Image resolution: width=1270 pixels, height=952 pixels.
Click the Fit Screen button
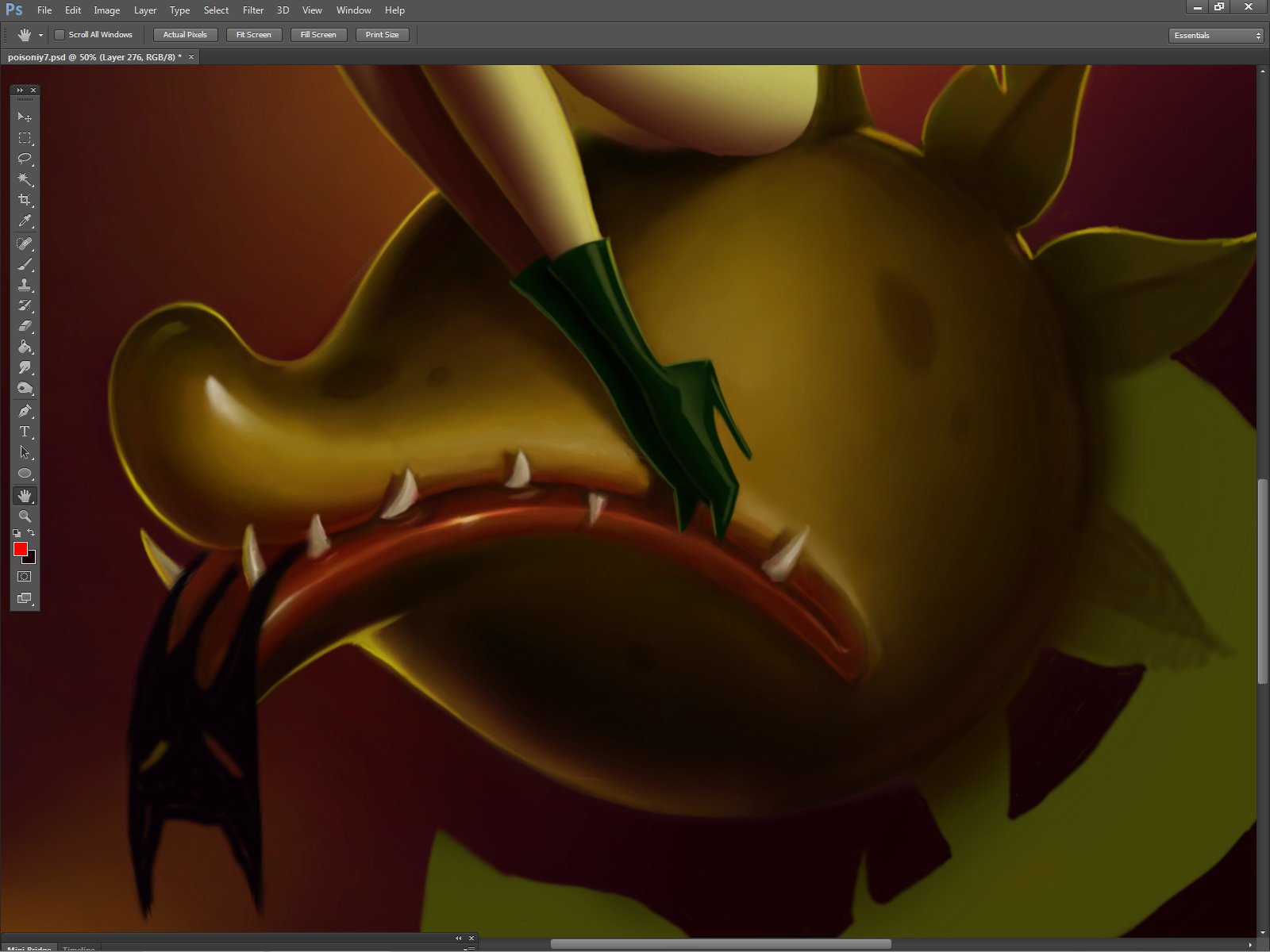pos(254,35)
